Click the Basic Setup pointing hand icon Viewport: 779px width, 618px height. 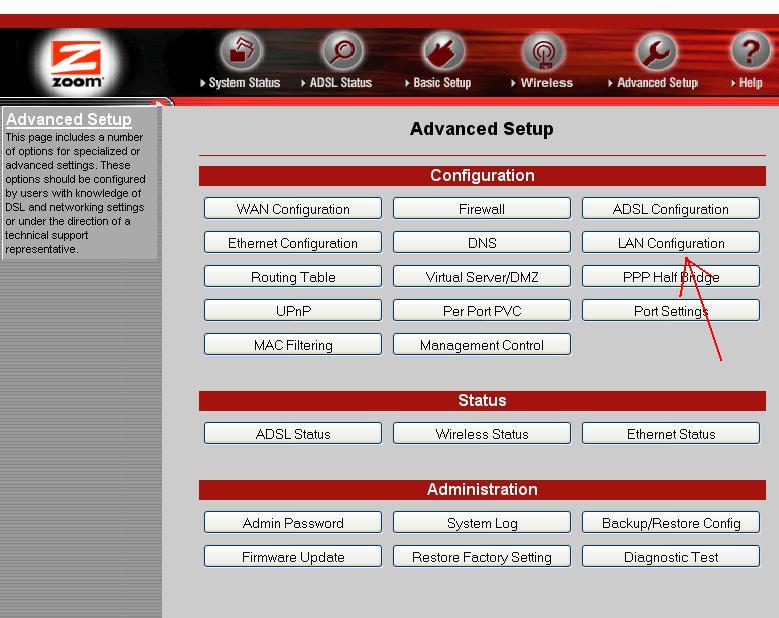[x=444, y=51]
